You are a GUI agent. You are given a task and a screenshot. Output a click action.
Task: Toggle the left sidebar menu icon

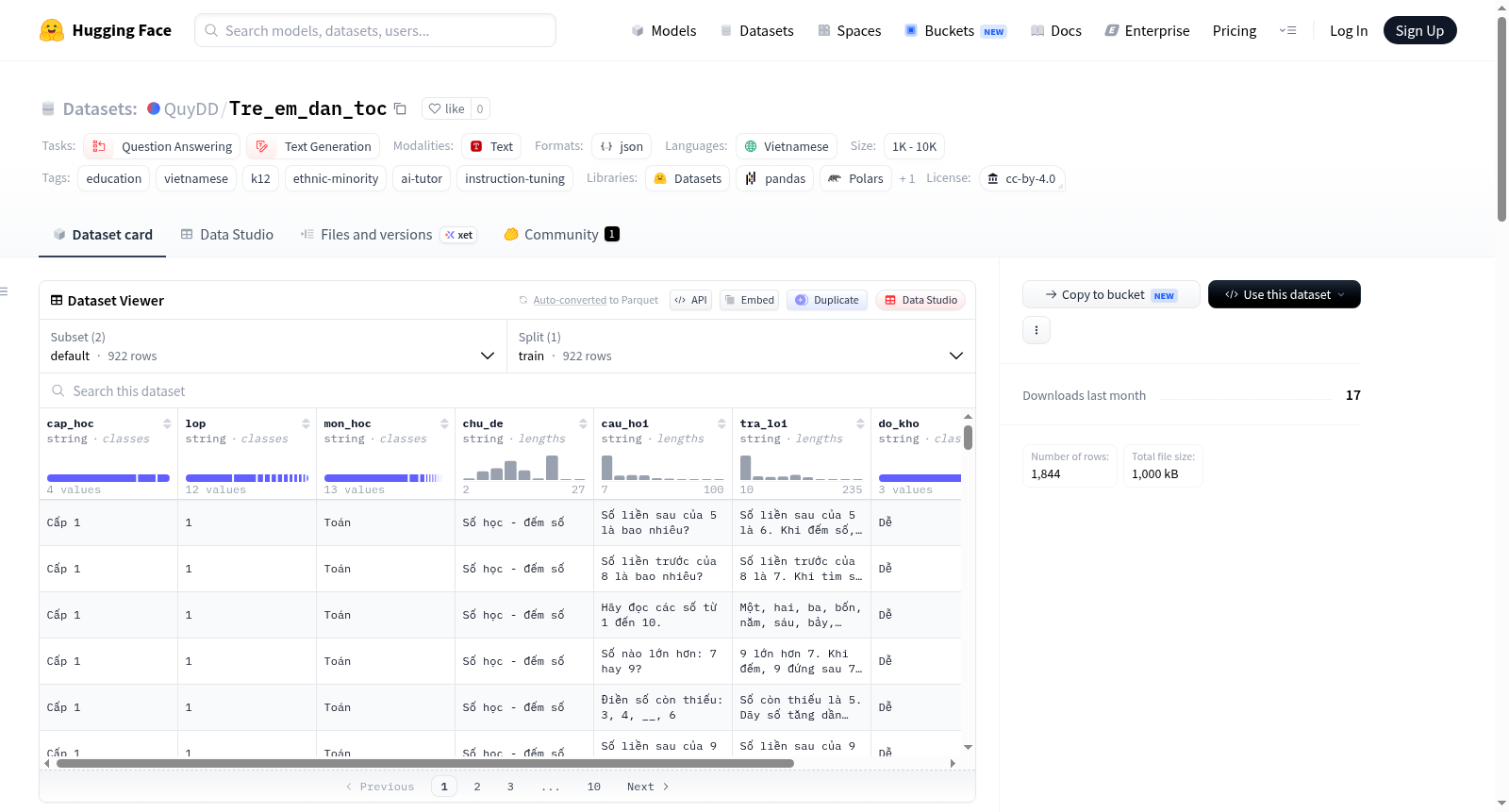pyautogui.click(x=4, y=291)
